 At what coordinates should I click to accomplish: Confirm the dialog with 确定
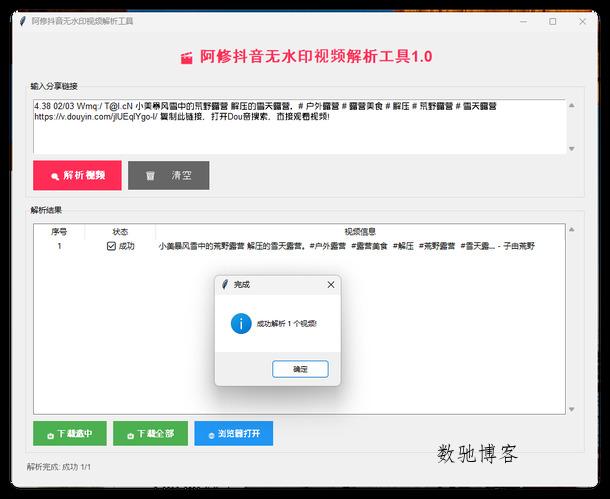pos(300,369)
